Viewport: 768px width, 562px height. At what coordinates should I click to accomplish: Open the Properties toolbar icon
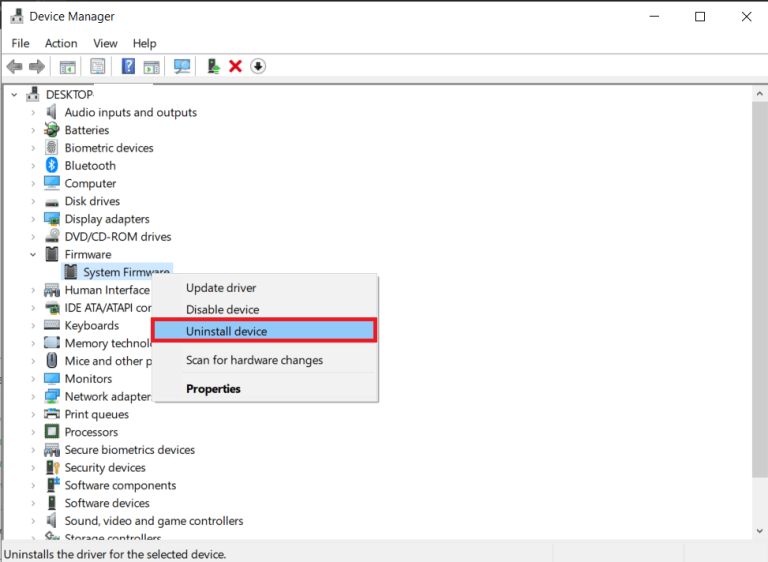(97, 66)
